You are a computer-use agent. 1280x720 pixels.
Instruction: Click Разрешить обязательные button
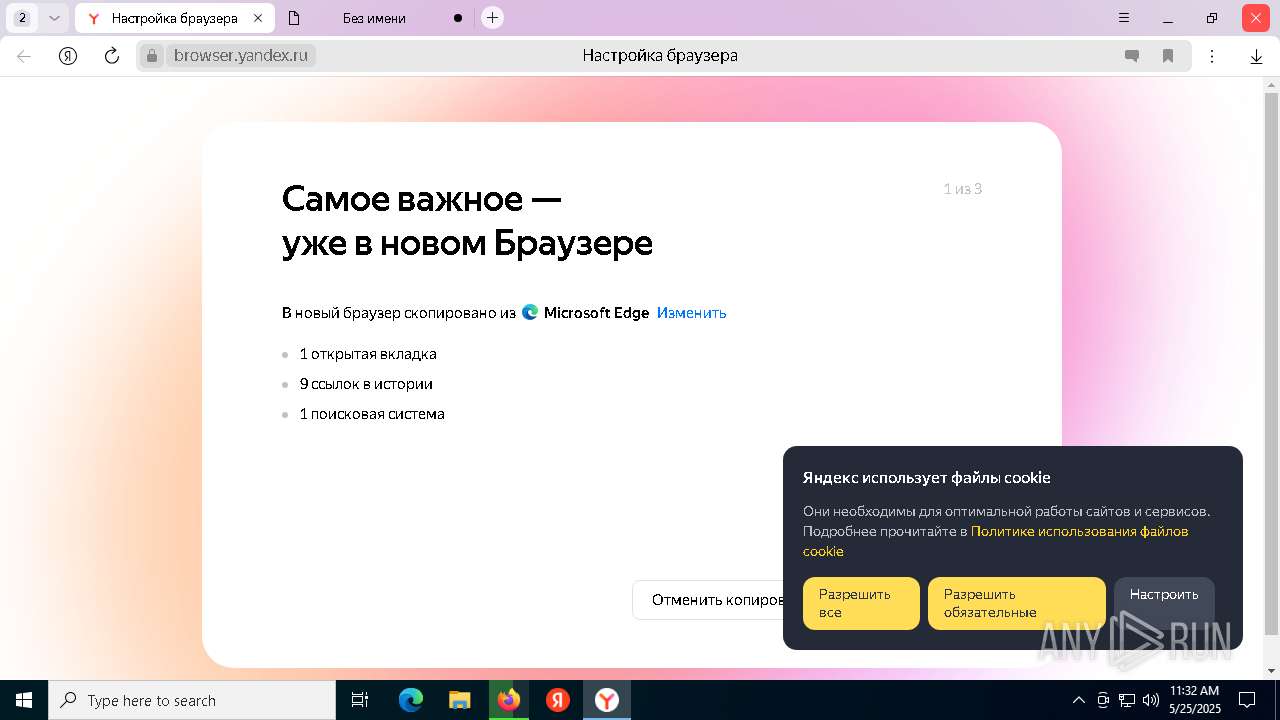[1017, 603]
